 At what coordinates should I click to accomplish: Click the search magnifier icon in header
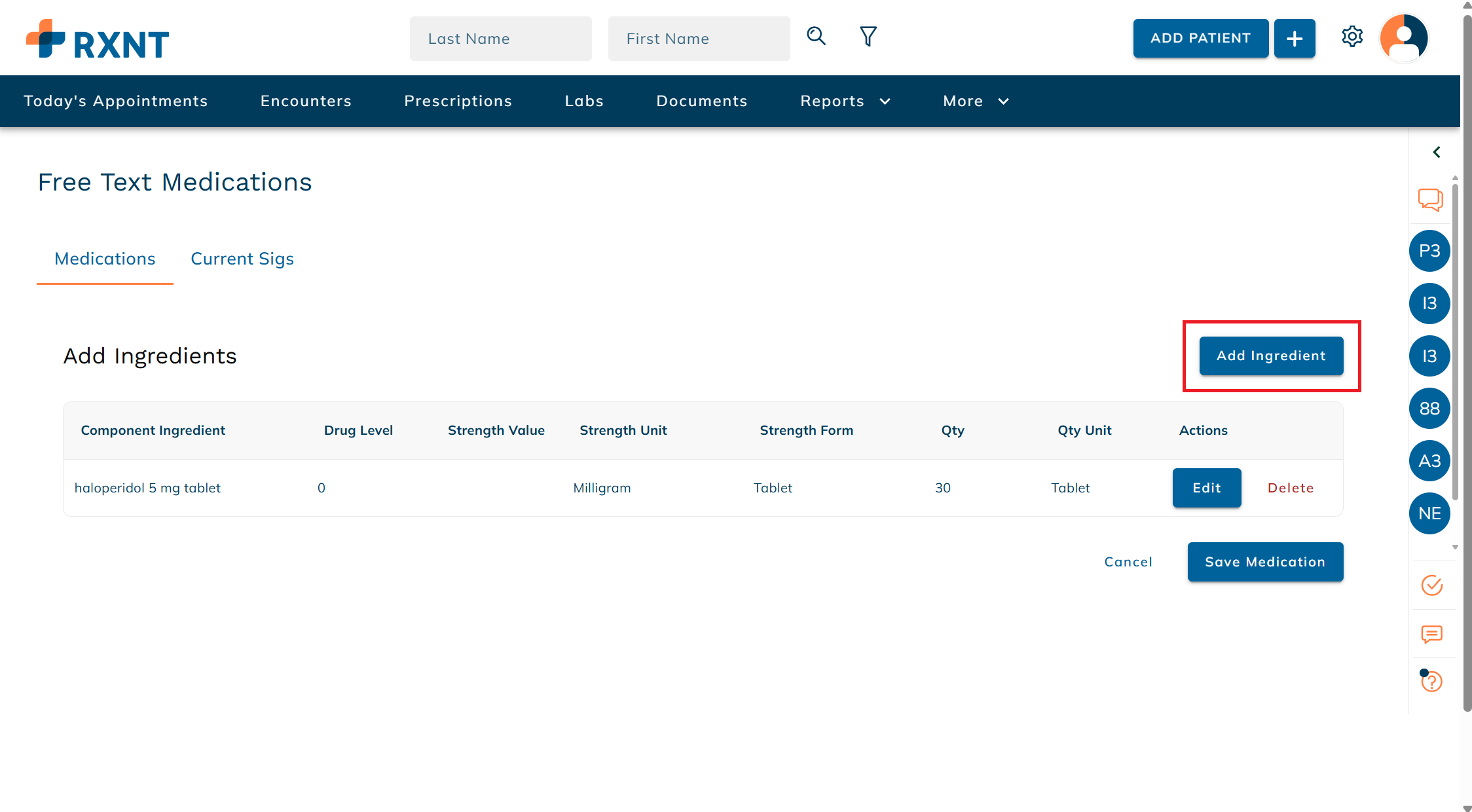tap(816, 37)
